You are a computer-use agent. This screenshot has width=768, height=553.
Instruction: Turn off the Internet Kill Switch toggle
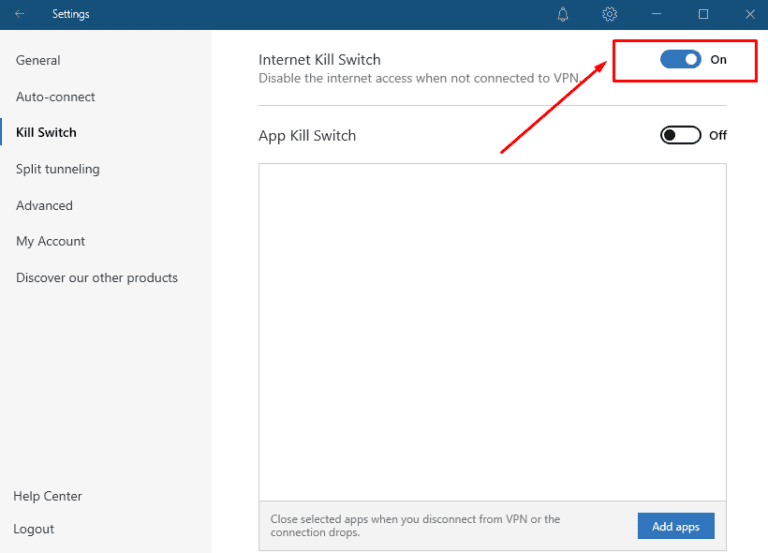click(x=680, y=59)
